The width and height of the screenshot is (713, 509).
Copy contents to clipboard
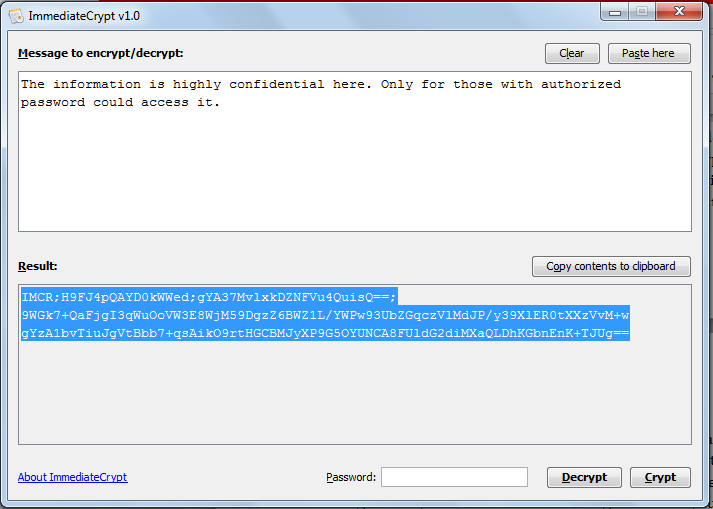611,266
